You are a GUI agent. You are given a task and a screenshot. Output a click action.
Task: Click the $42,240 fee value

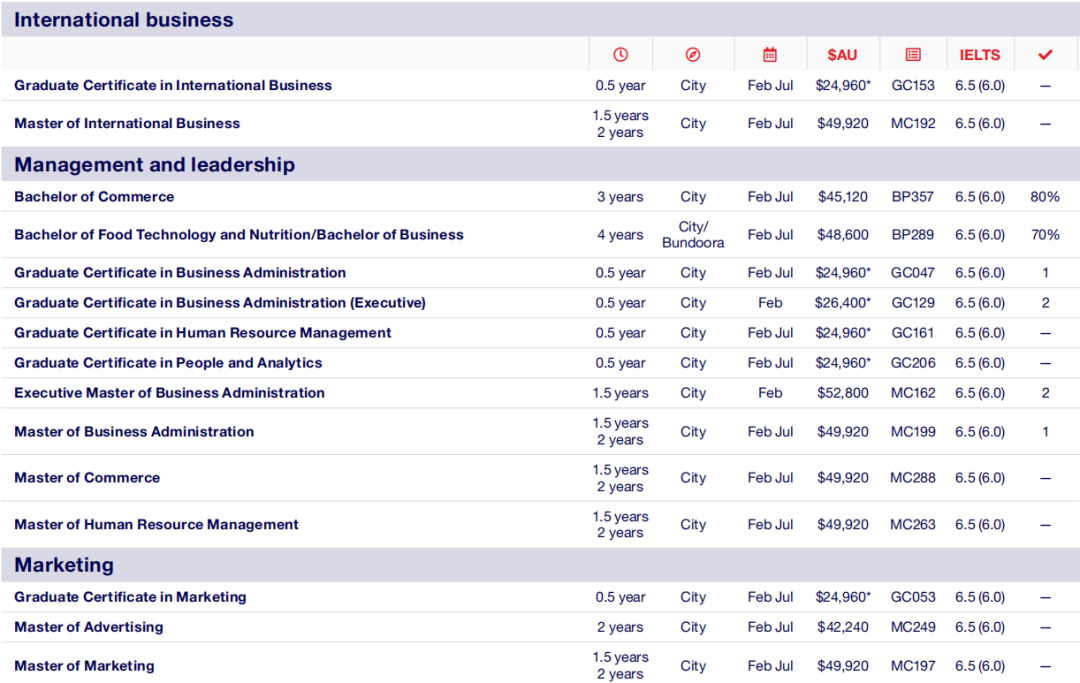(x=842, y=627)
